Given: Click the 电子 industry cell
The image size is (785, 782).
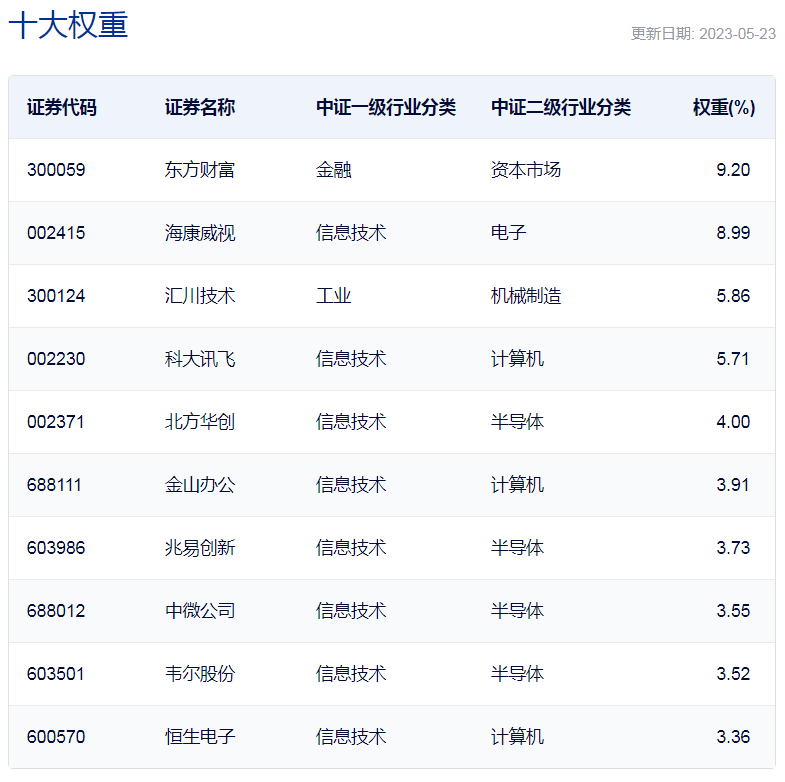Looking at the screenshot, I should pos(508,233).
